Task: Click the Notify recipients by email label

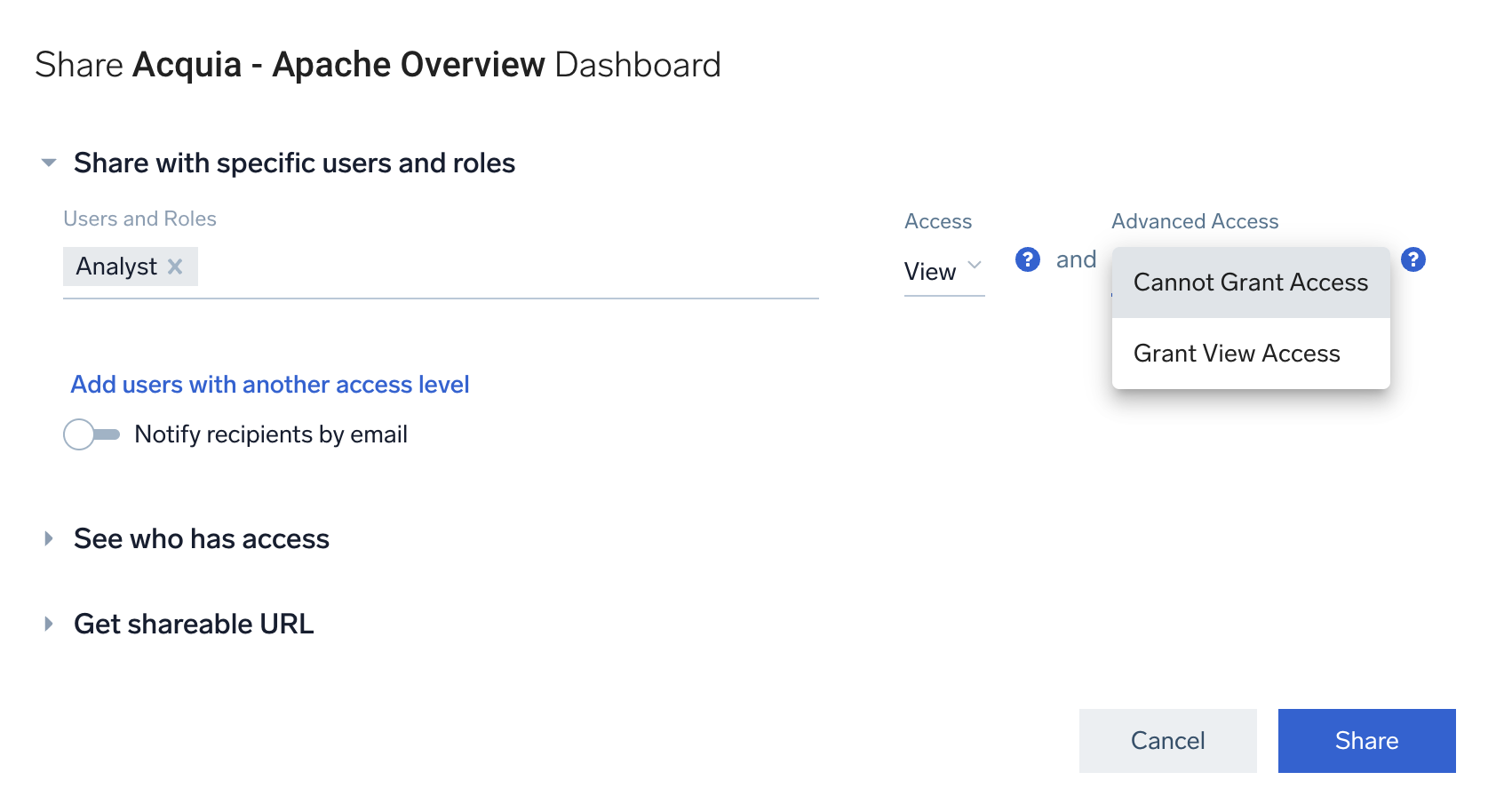Action: point(271,434)
